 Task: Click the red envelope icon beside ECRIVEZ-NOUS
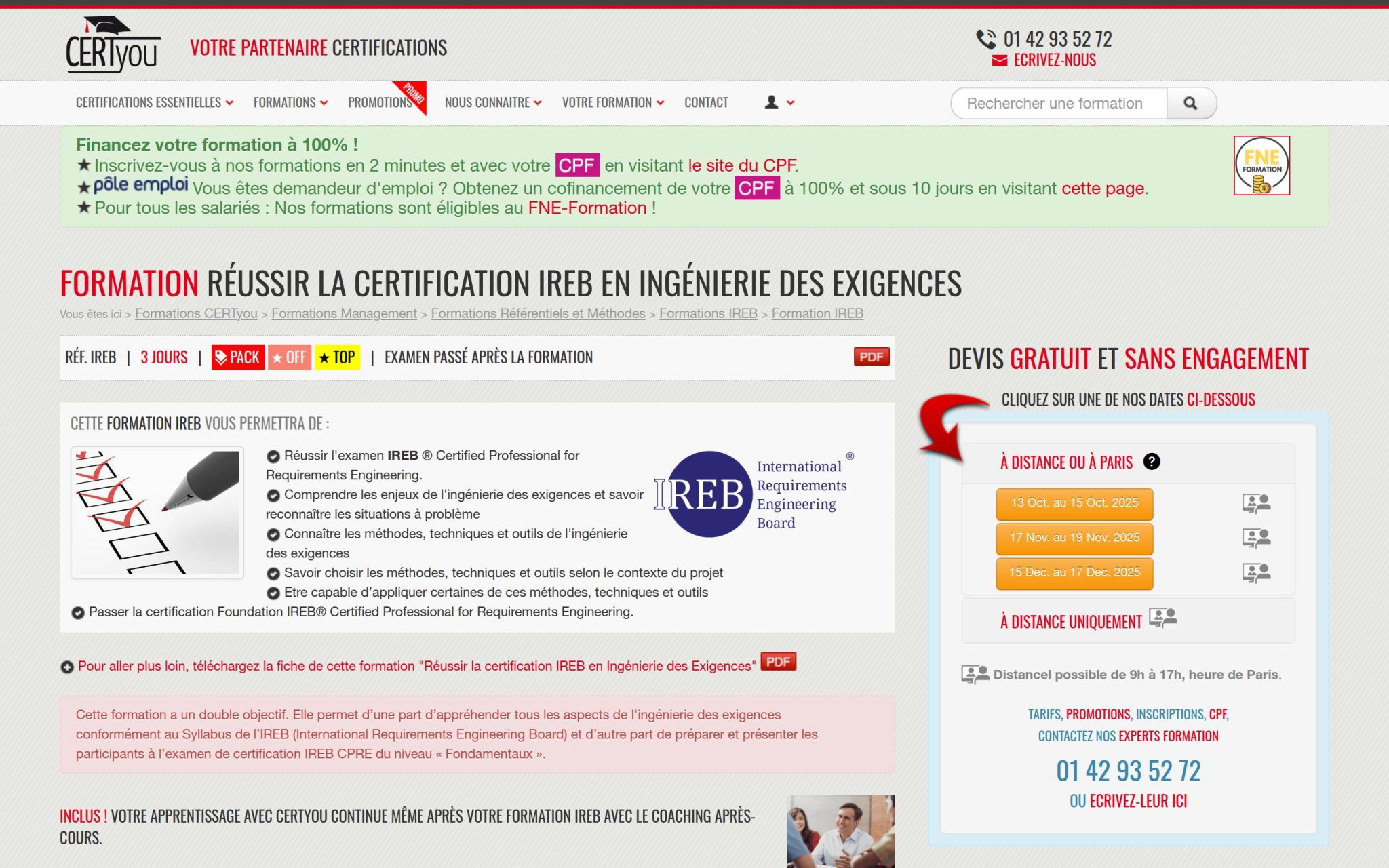coord(1000,61)
